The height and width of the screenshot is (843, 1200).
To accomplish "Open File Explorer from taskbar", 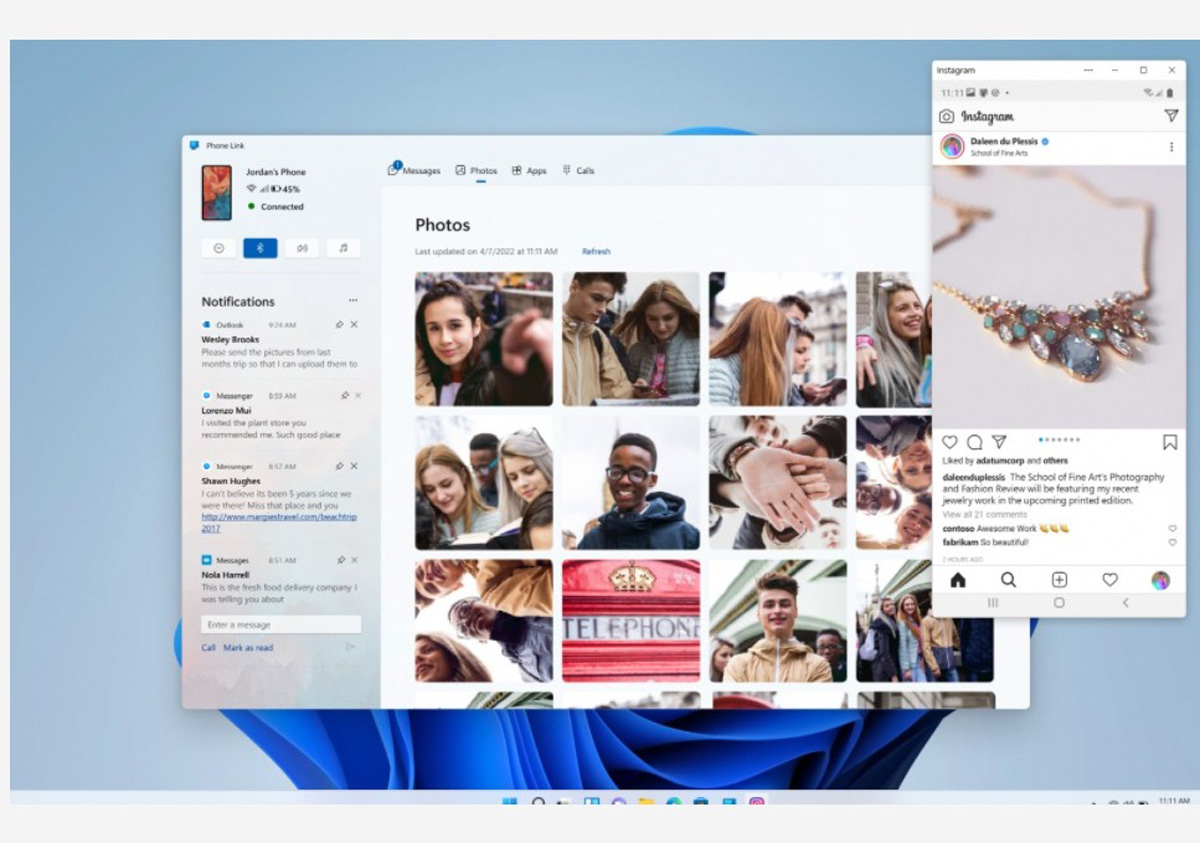I will click(646, 802).
